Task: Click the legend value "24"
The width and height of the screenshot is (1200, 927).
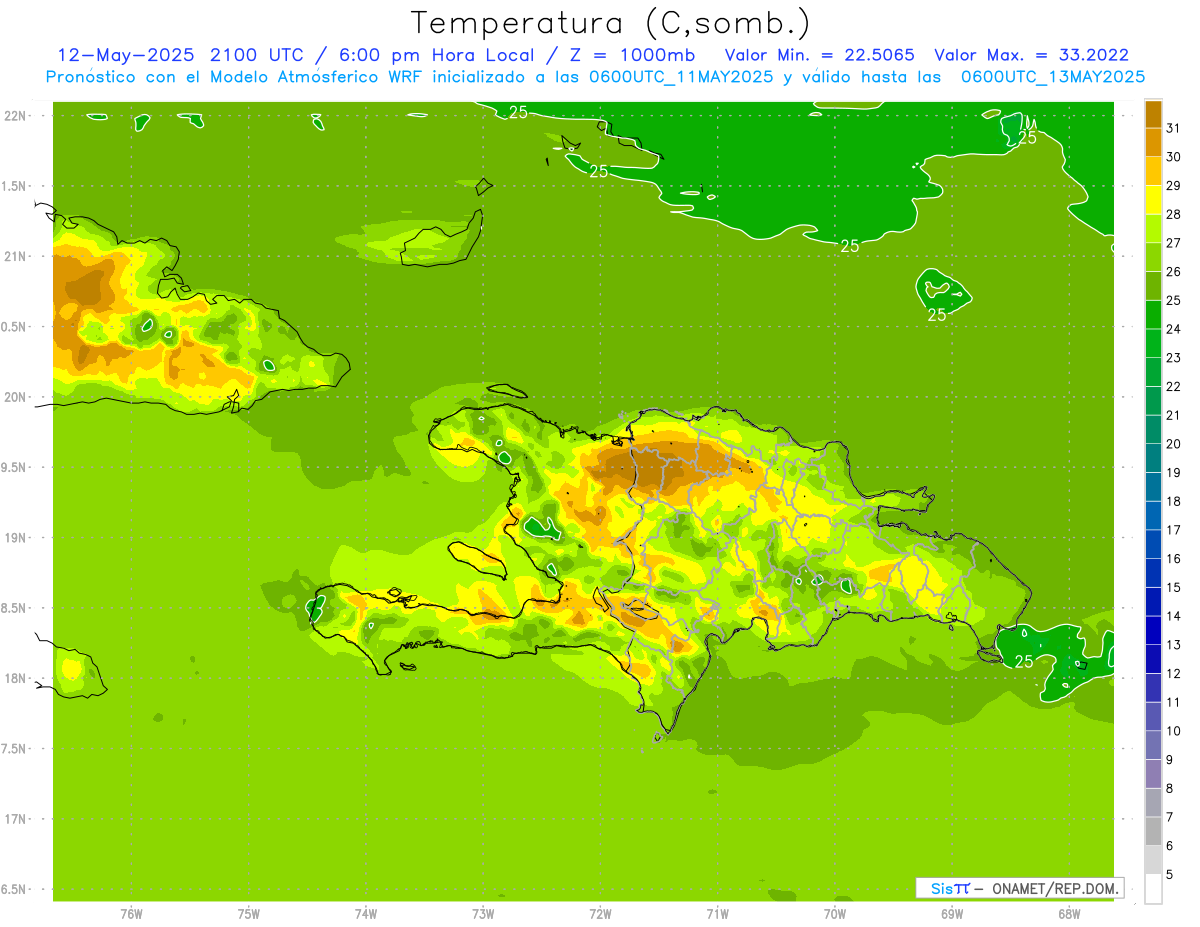Action: click(1173, 329)
